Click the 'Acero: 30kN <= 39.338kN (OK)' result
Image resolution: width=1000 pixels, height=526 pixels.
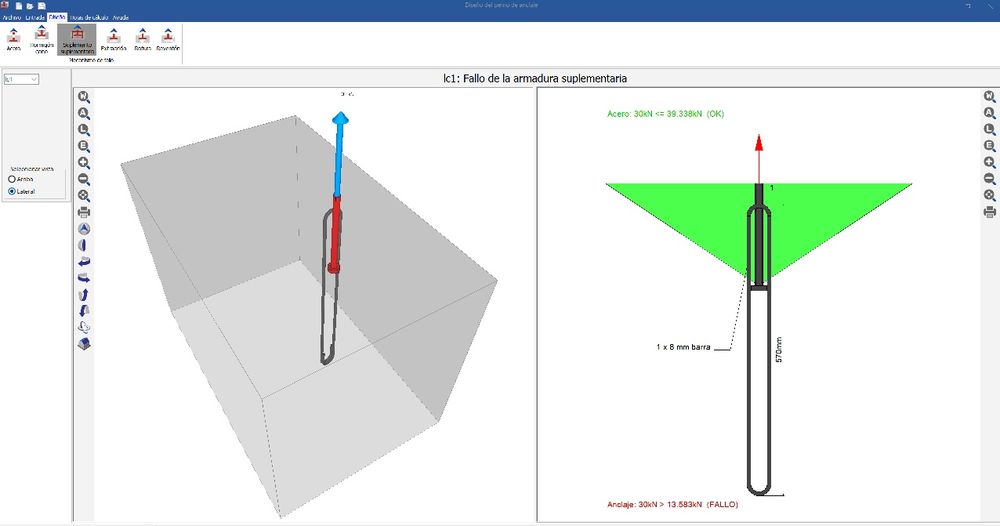[x=665, y=114]
